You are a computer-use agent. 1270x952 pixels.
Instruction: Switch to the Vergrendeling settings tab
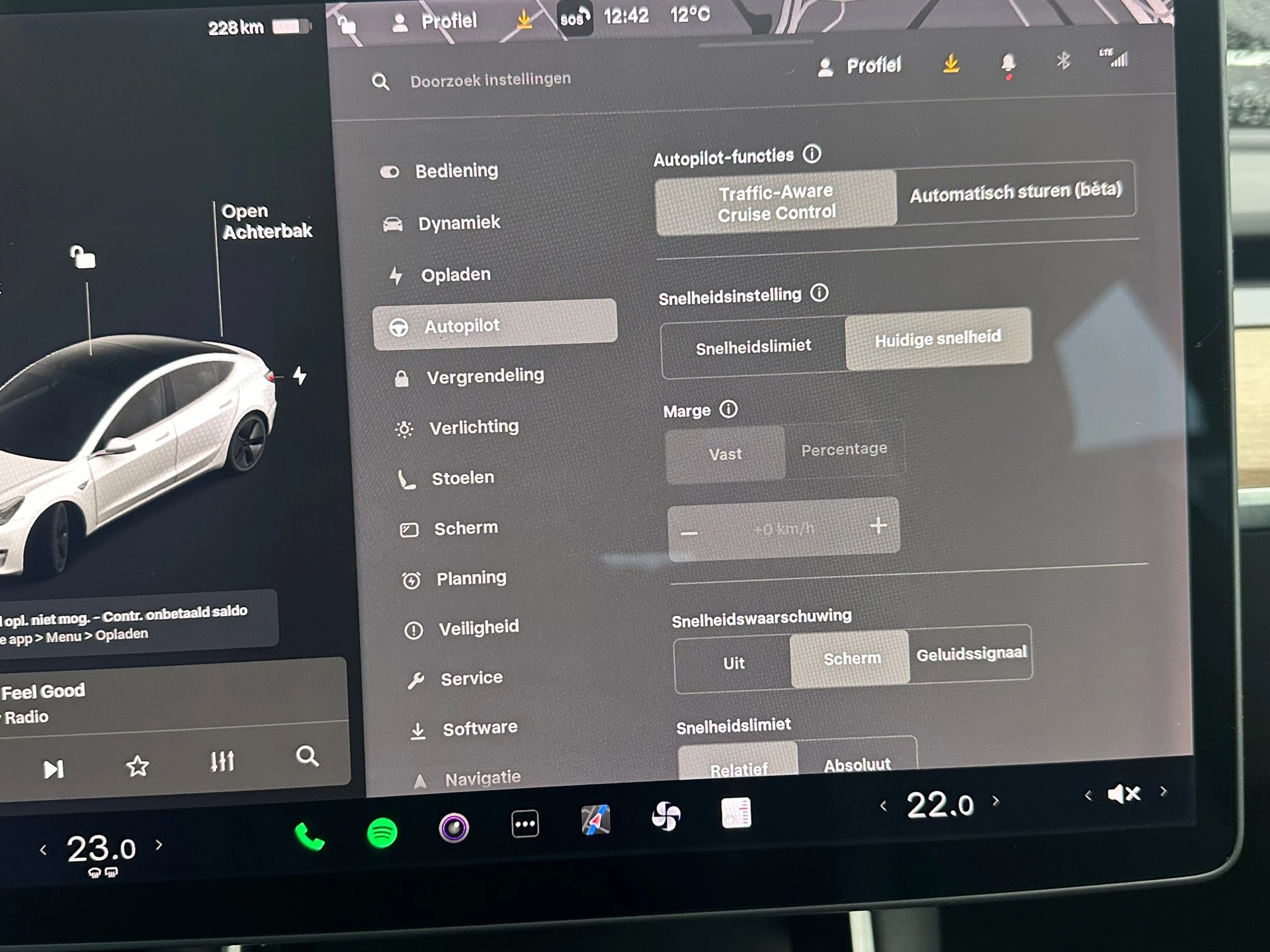tap(486, 376)
